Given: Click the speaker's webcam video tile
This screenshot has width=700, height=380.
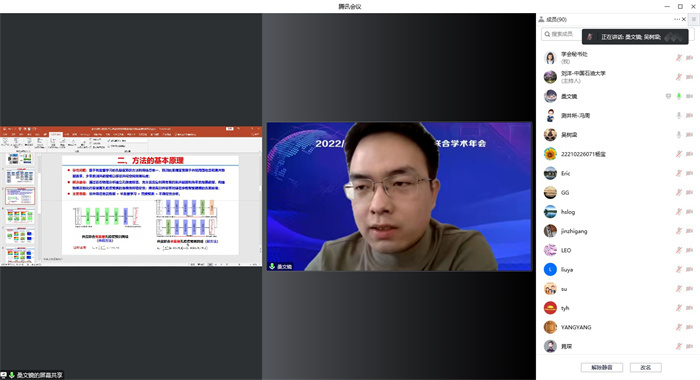Looking at the screenshot, I should [400, 196].
